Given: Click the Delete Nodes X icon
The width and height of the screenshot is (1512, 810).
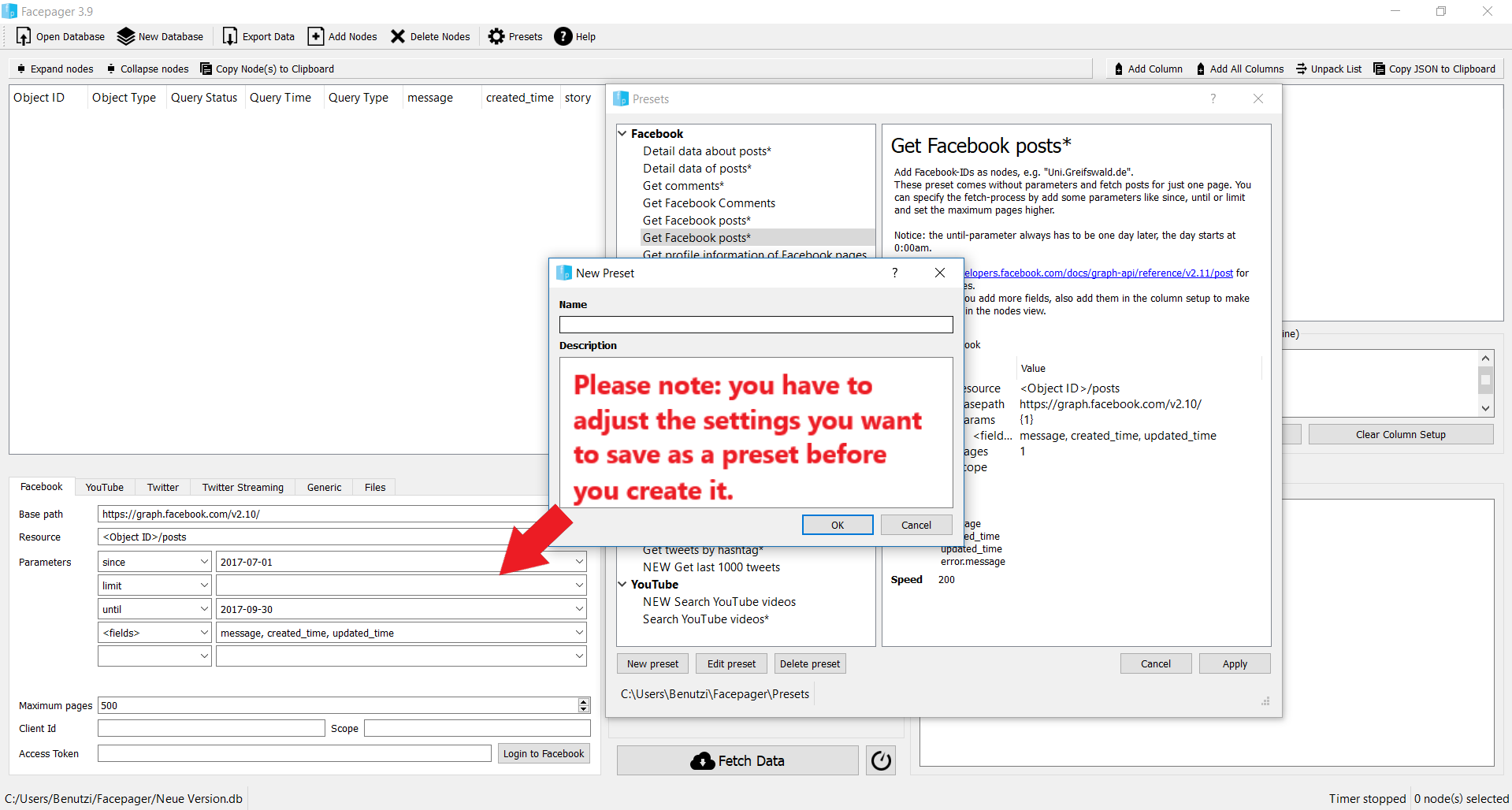Looking at the screenshot, I should tap(398, 36).
